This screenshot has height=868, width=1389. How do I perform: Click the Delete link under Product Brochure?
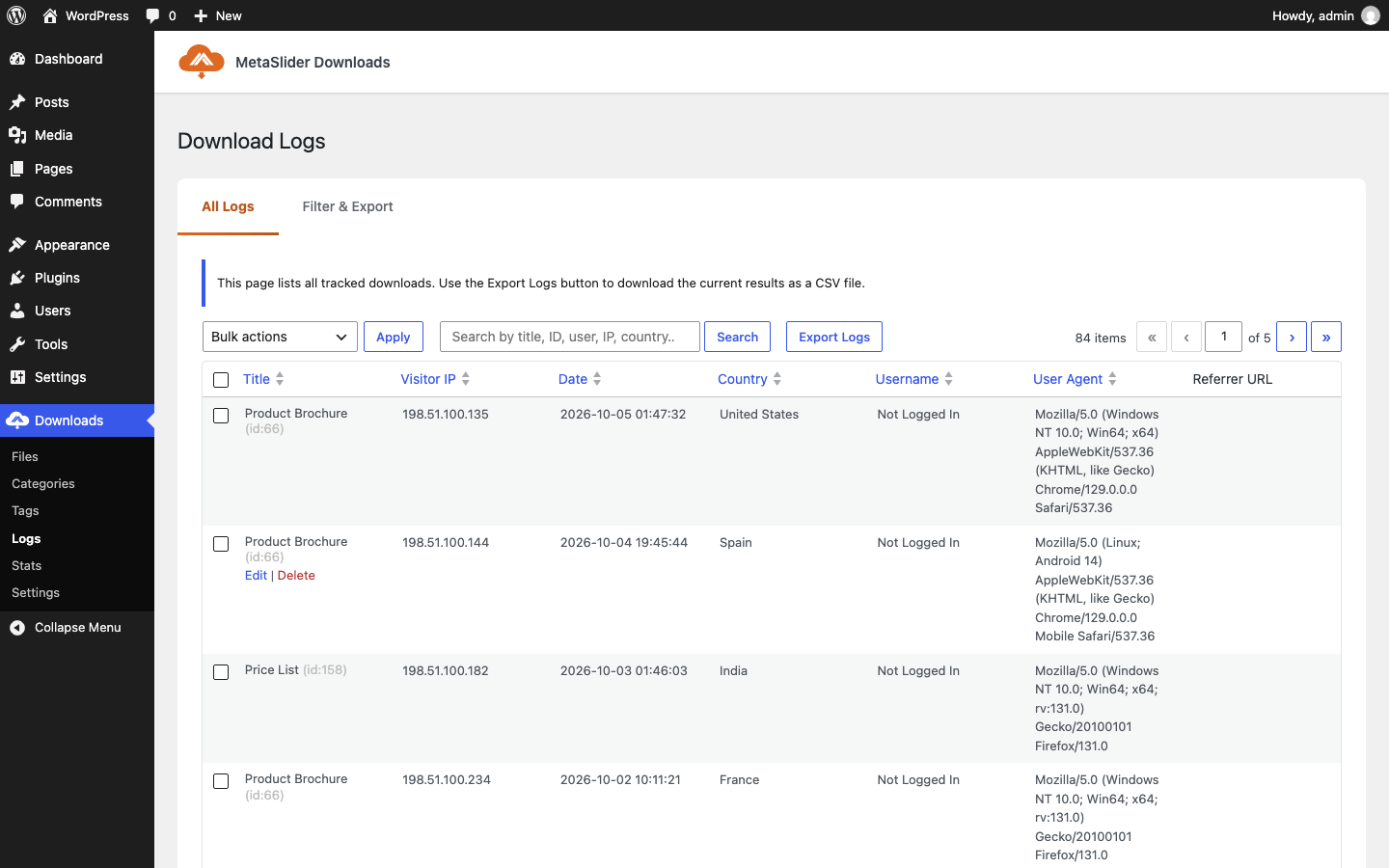tap(296, 575)
